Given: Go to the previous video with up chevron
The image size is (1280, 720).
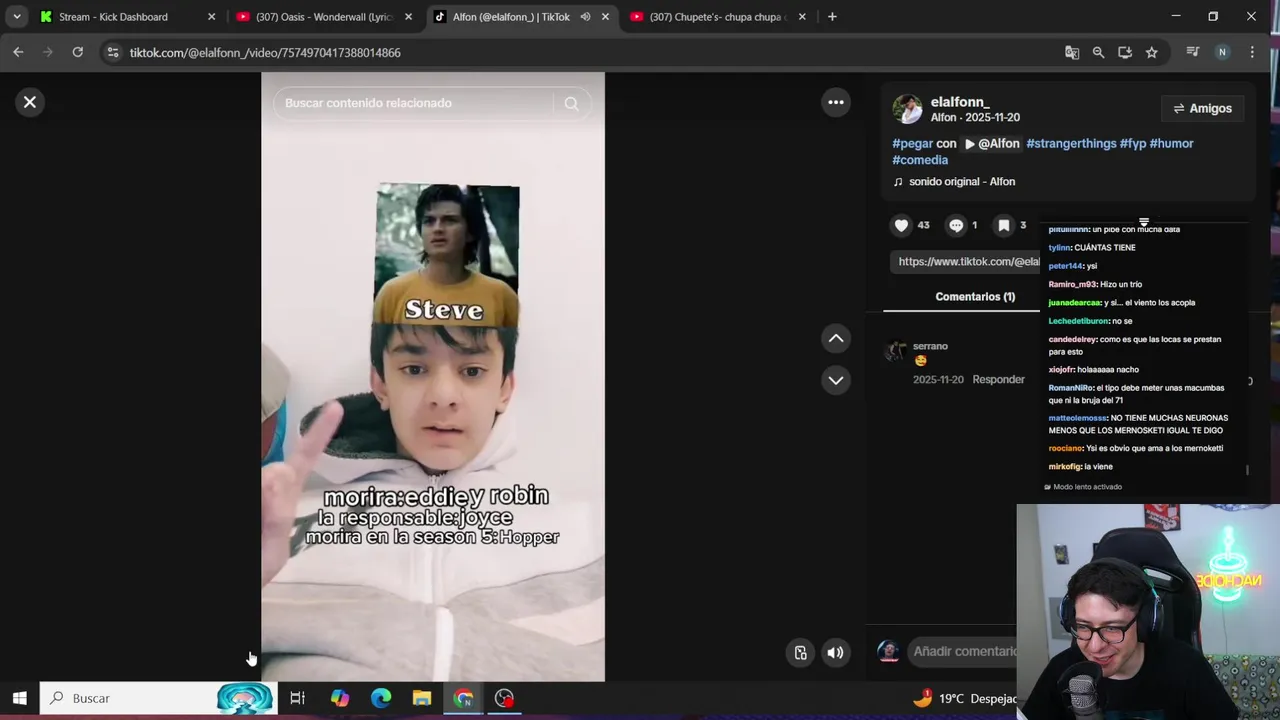Looking at the screenshot, I should (x=836, y=339).
